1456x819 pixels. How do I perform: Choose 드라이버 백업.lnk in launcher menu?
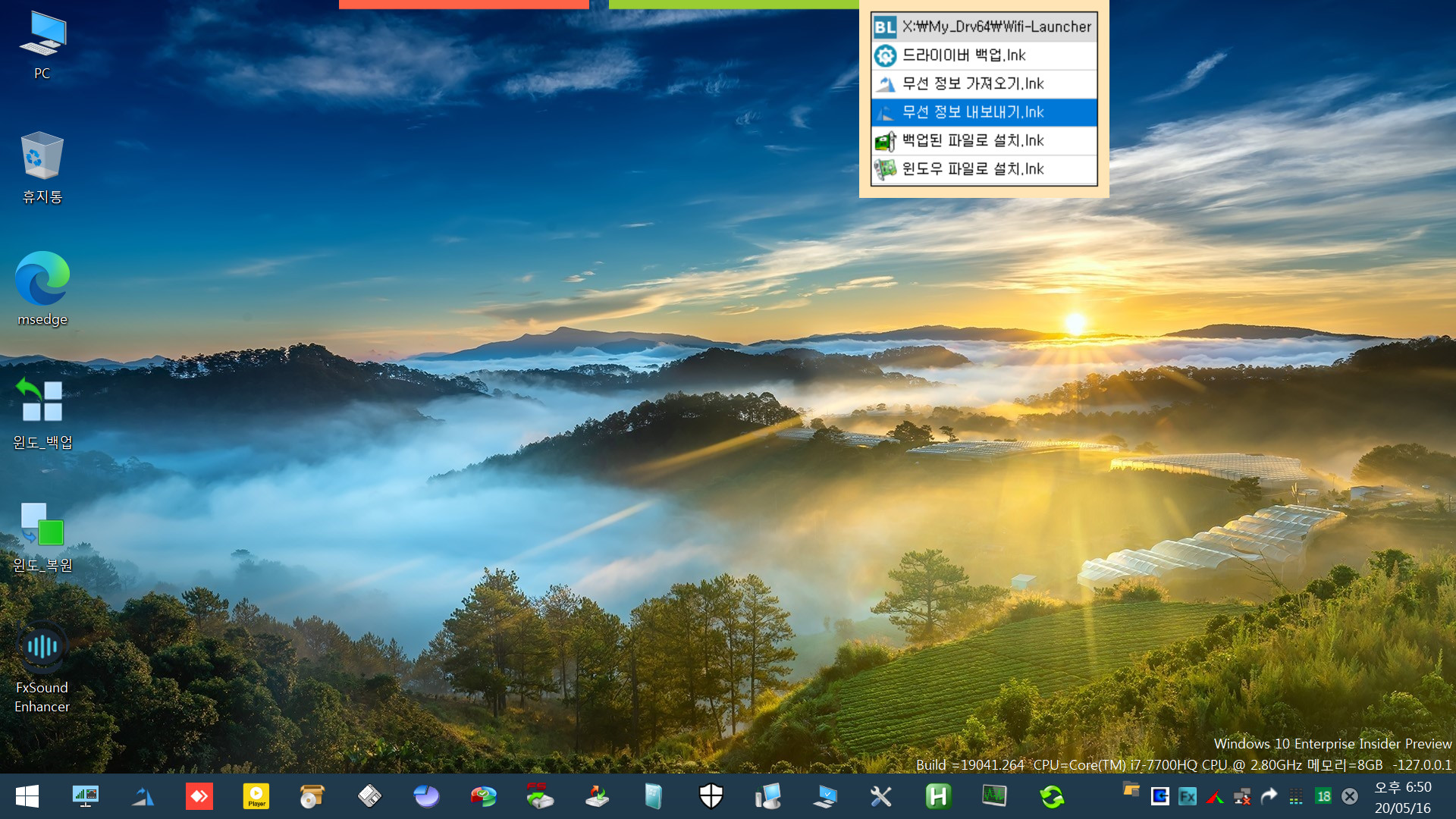[984, 55]
